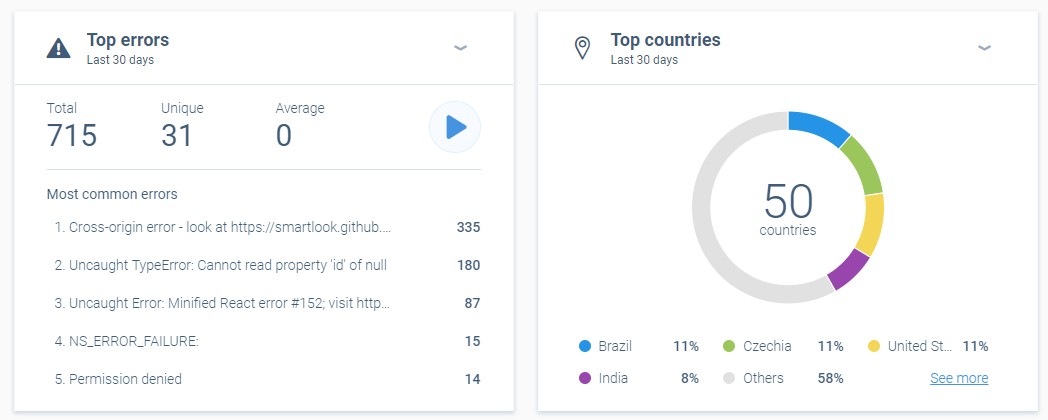Click the purple India legend dot

[x=585, y=378]
